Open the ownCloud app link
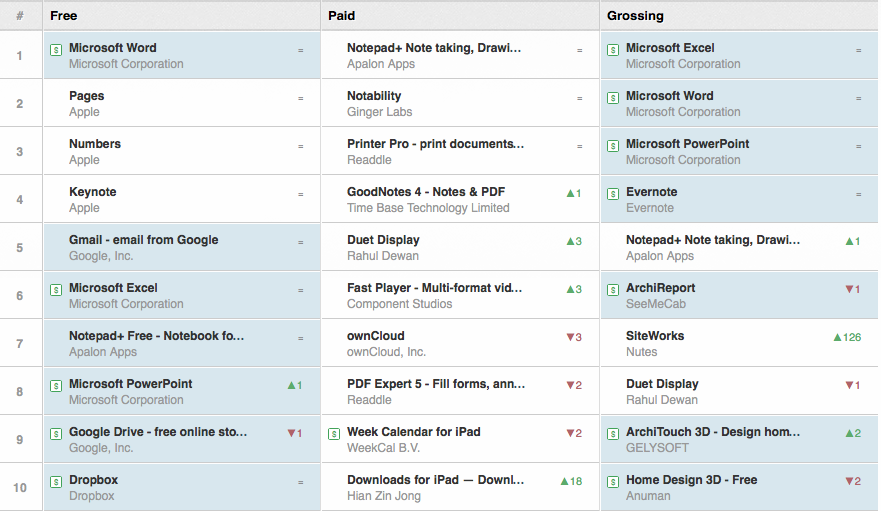 [x=376, y=336]
